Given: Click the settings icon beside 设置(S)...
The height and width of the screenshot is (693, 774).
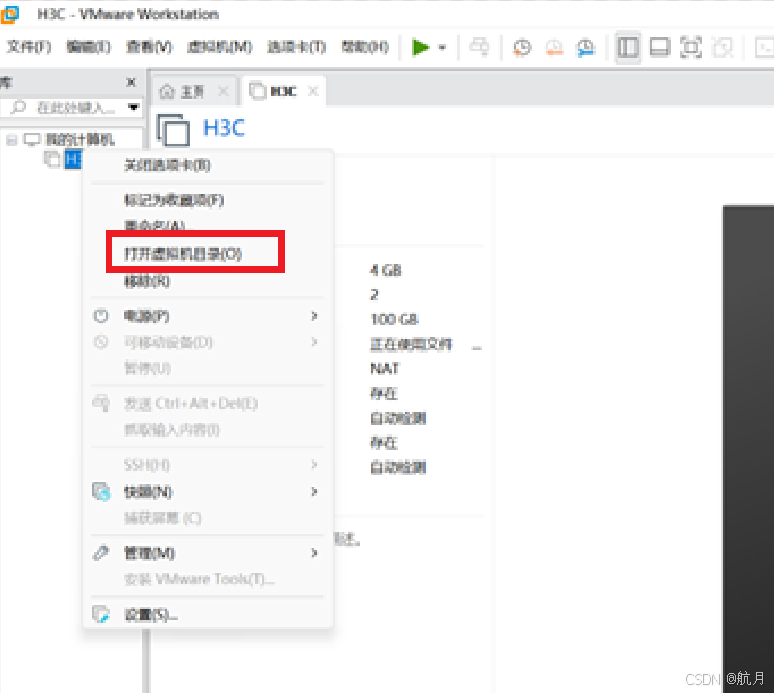Looking at the screenshot, I should click(101, 615).
